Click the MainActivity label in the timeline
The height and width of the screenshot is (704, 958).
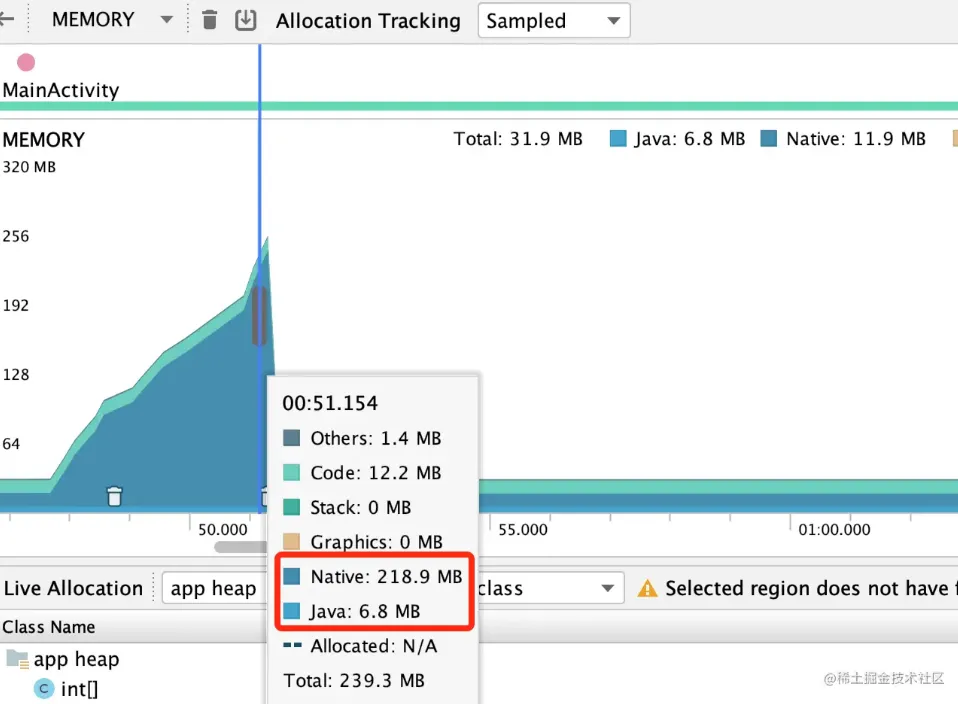61,90
